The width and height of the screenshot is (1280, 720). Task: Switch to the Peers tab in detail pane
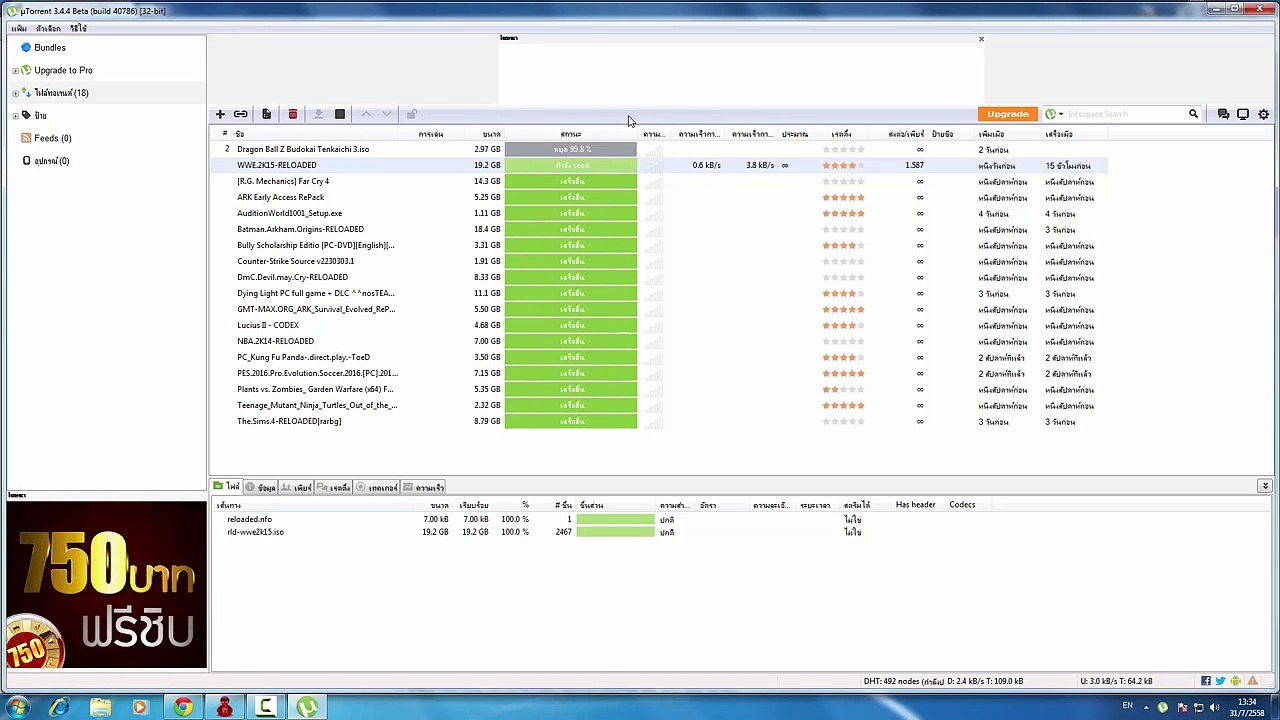297,487
